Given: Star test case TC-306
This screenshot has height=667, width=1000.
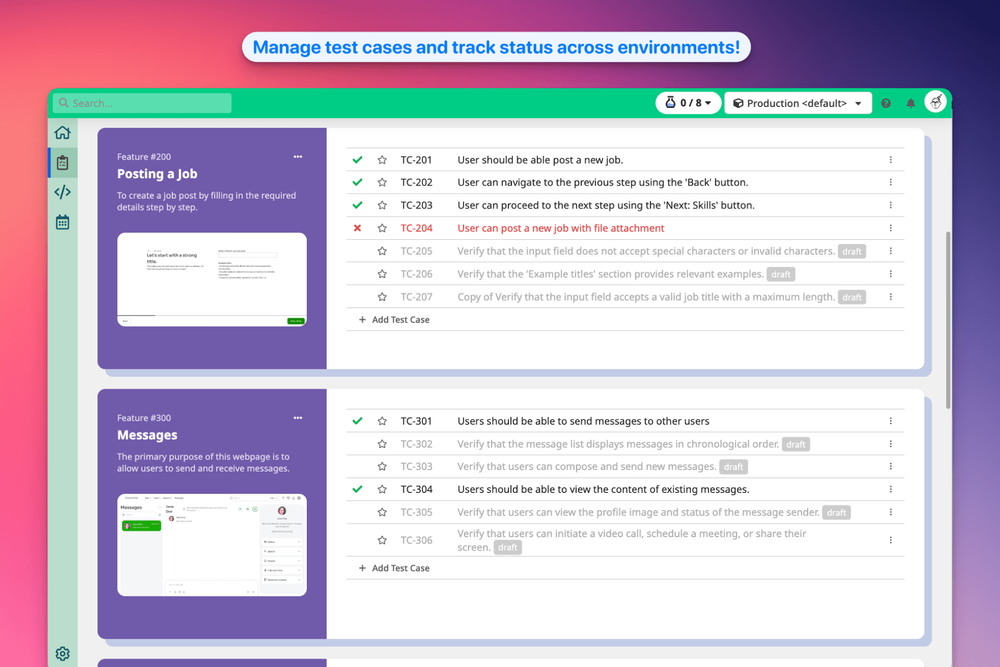Looking at the screenshot, I should coord(382,541).
